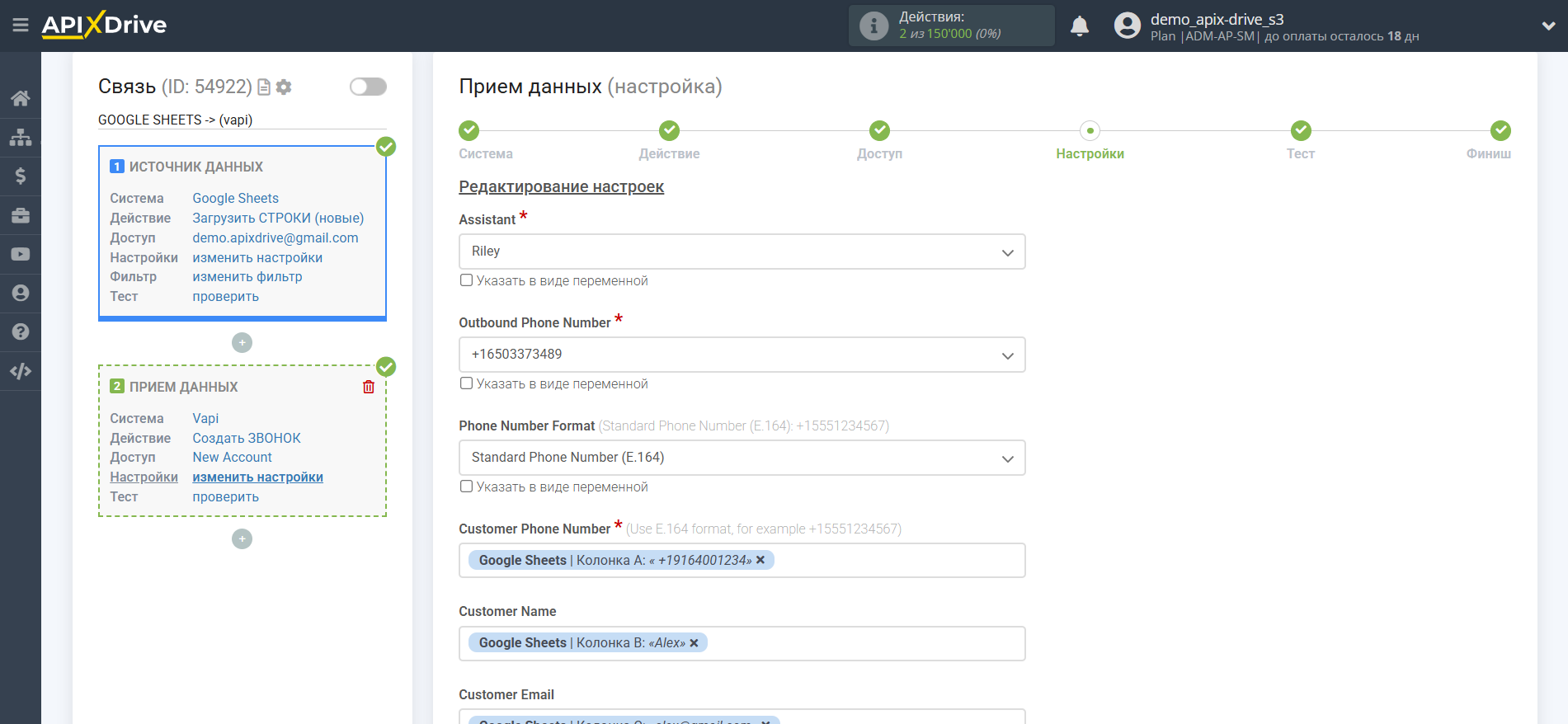Open the Outbound Phone Number dropdown
This screenshot has height=724, width=1568.
click(742, 355)
